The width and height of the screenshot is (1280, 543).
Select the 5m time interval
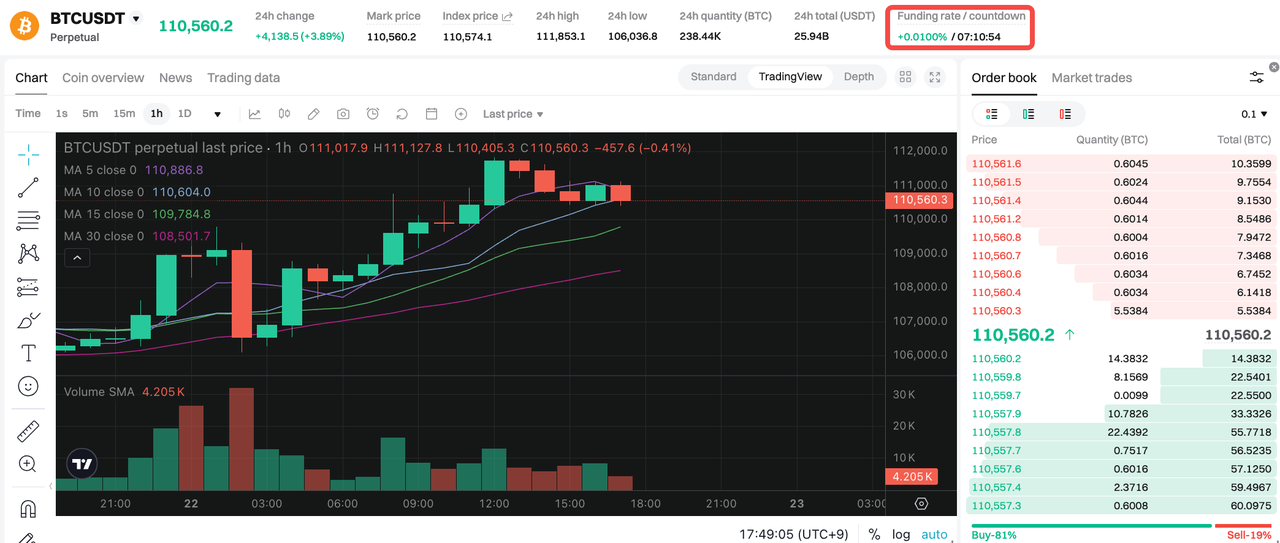(x=90, y=114)
